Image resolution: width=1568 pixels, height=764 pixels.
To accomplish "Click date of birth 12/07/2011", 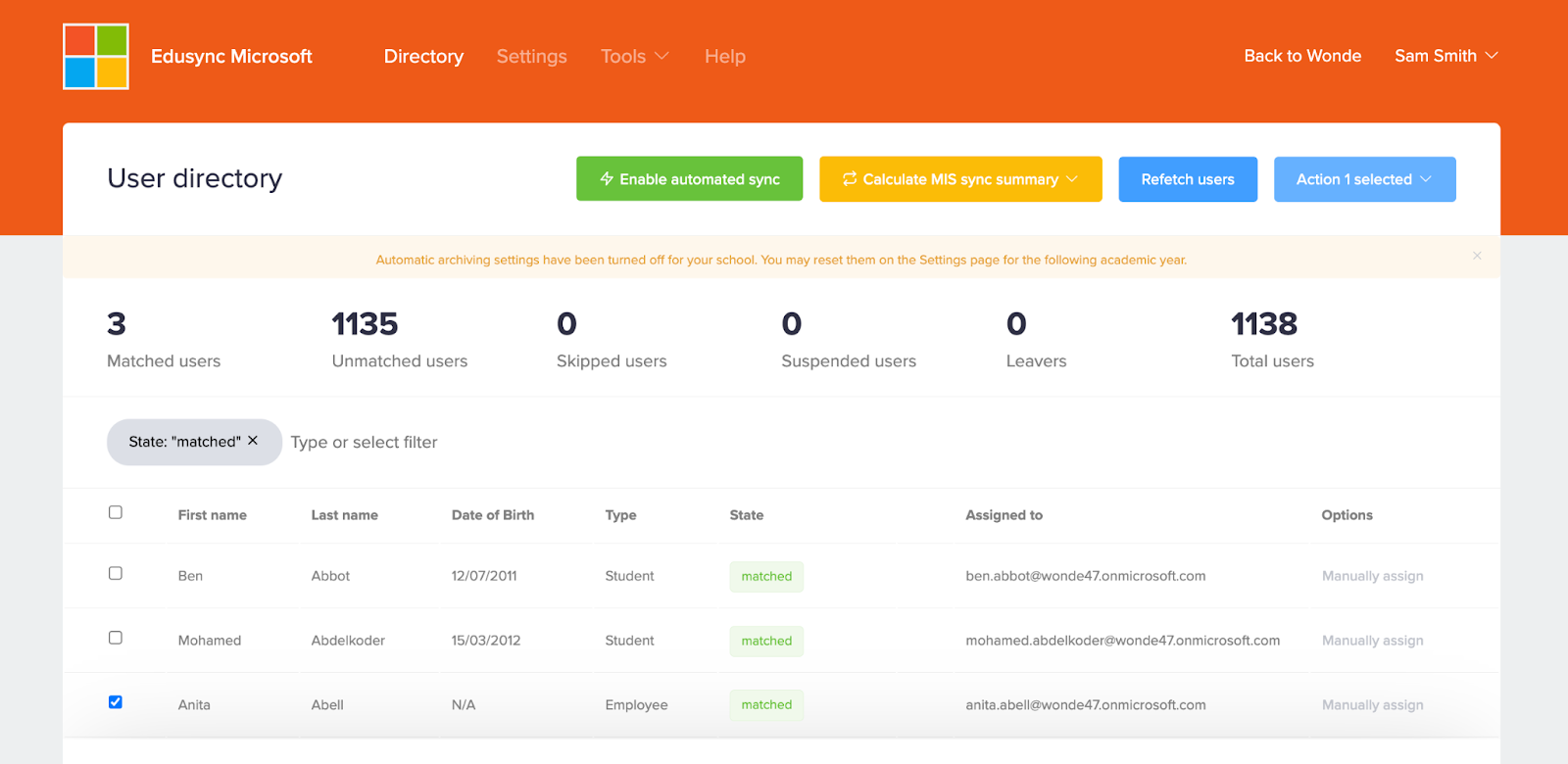I will pyautogui.click(x=484, y=576).
